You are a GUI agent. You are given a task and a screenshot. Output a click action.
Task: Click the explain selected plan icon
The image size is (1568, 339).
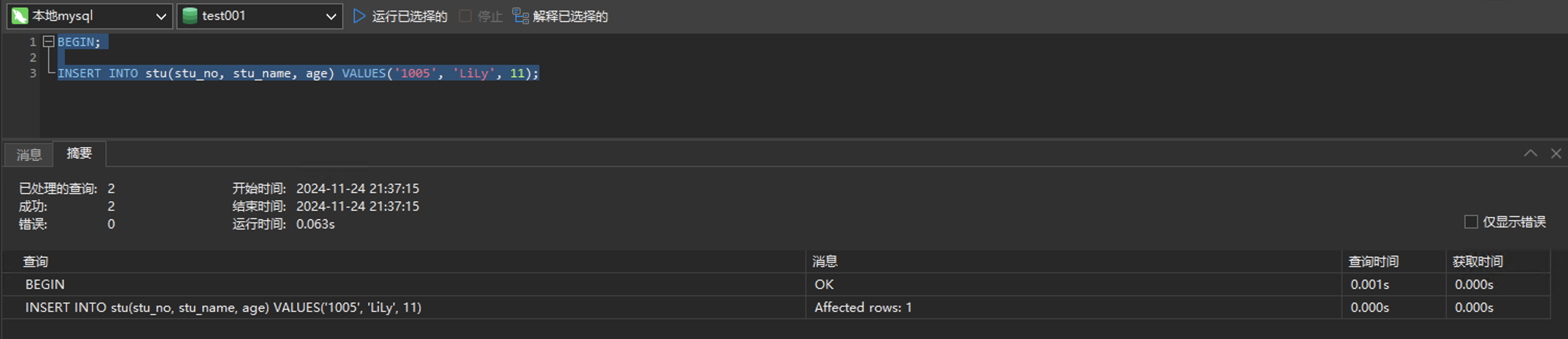[521, 17]
